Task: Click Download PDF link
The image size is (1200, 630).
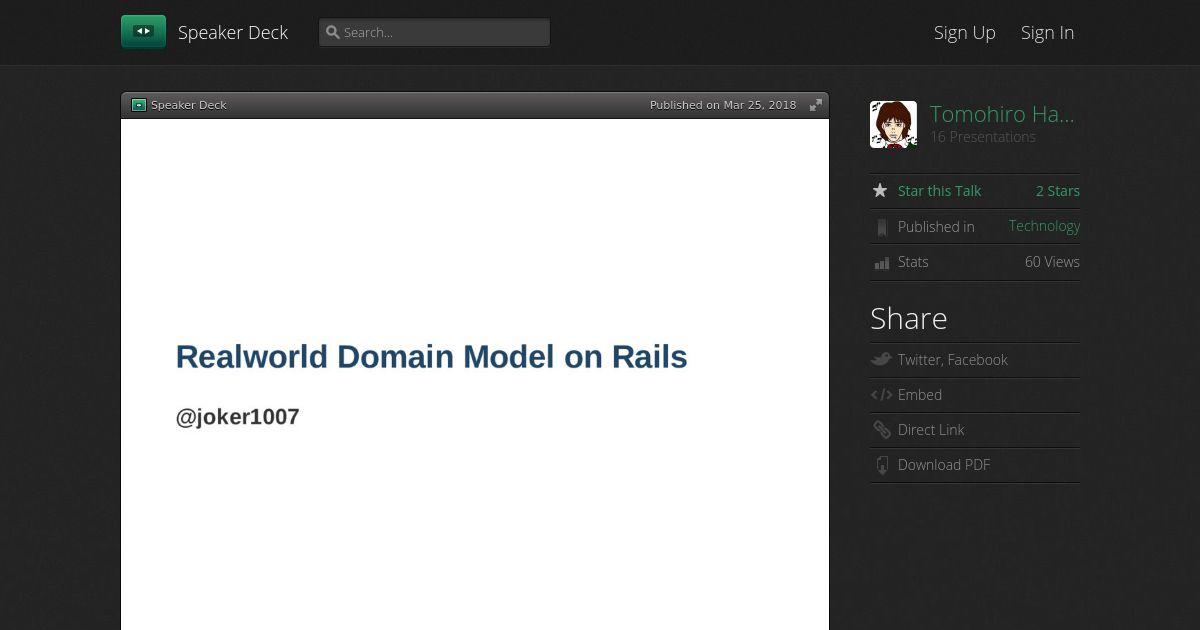Action: (x=944, y=465)
